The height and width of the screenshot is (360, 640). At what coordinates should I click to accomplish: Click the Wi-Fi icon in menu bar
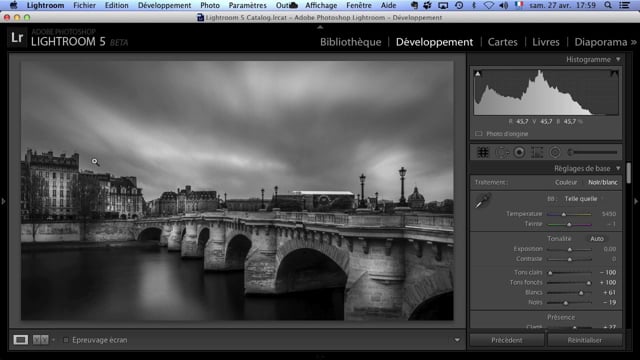(489, 5)
